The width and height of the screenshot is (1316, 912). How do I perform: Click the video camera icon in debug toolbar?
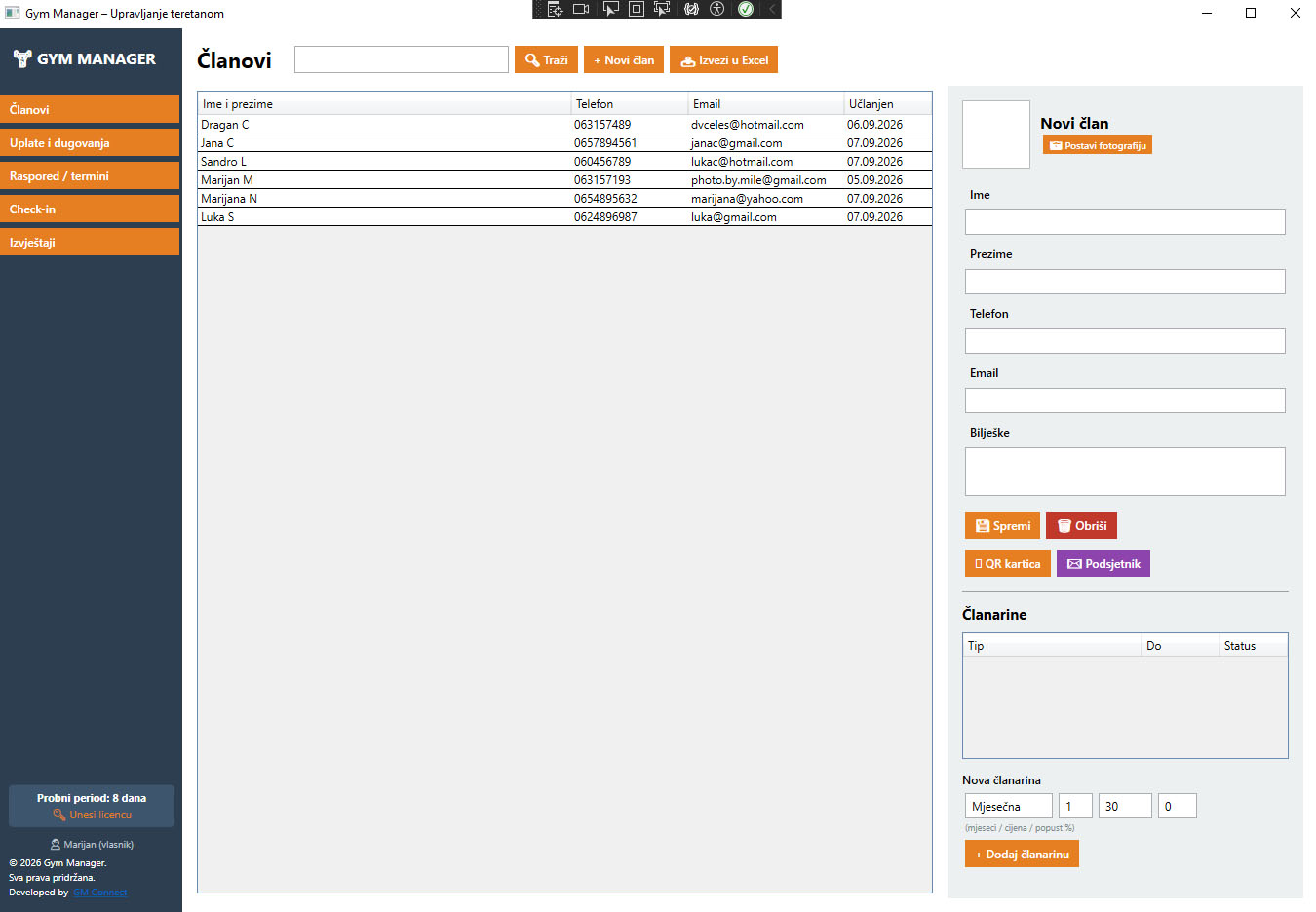581,9
